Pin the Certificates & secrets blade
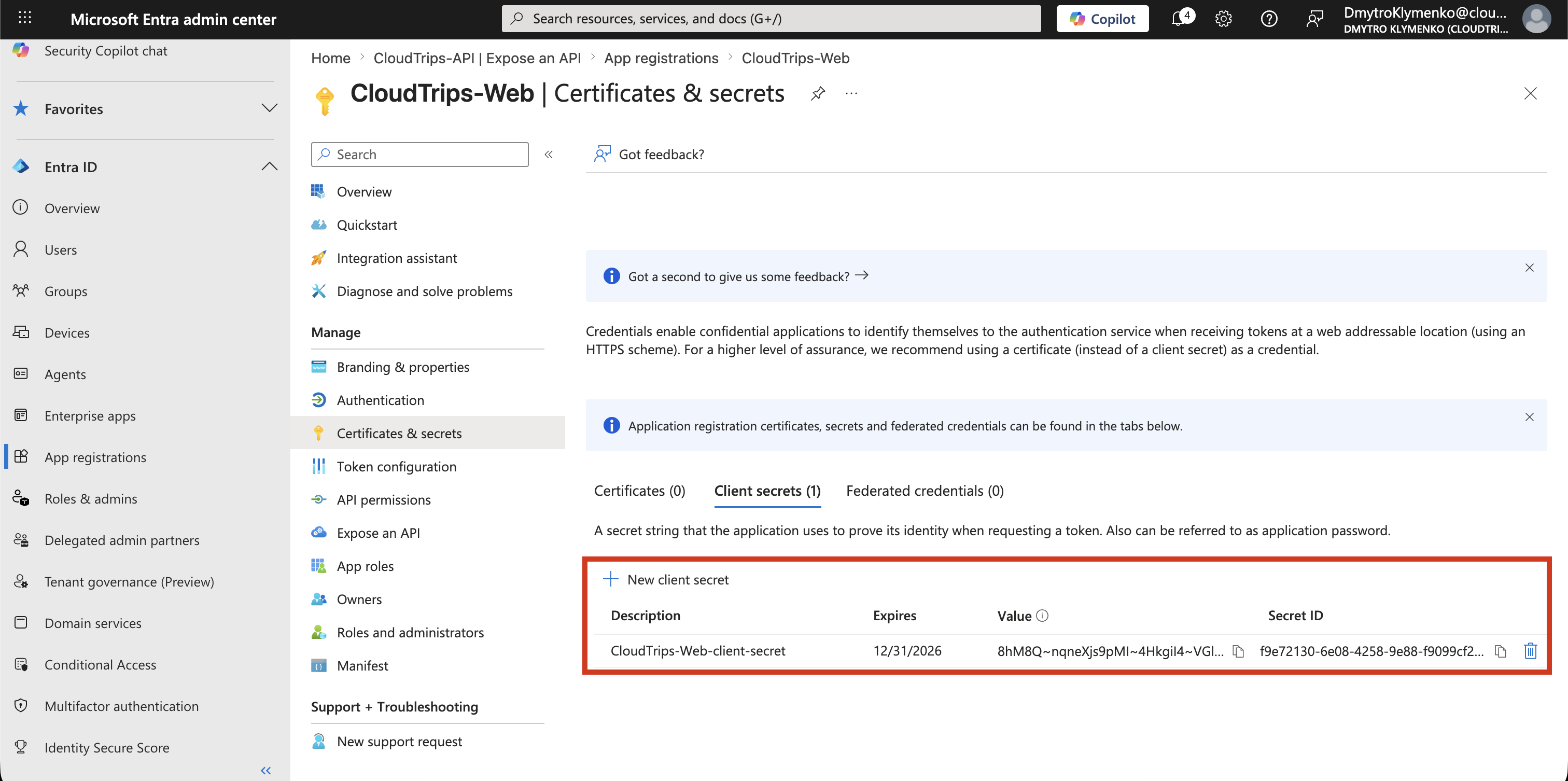 tap(818, 94)
